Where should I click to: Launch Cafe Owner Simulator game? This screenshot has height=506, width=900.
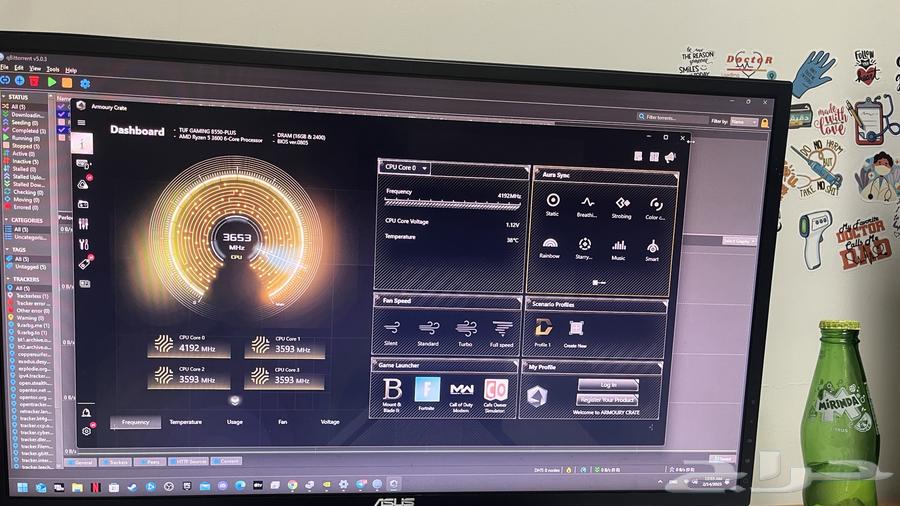tap(495, 395)
